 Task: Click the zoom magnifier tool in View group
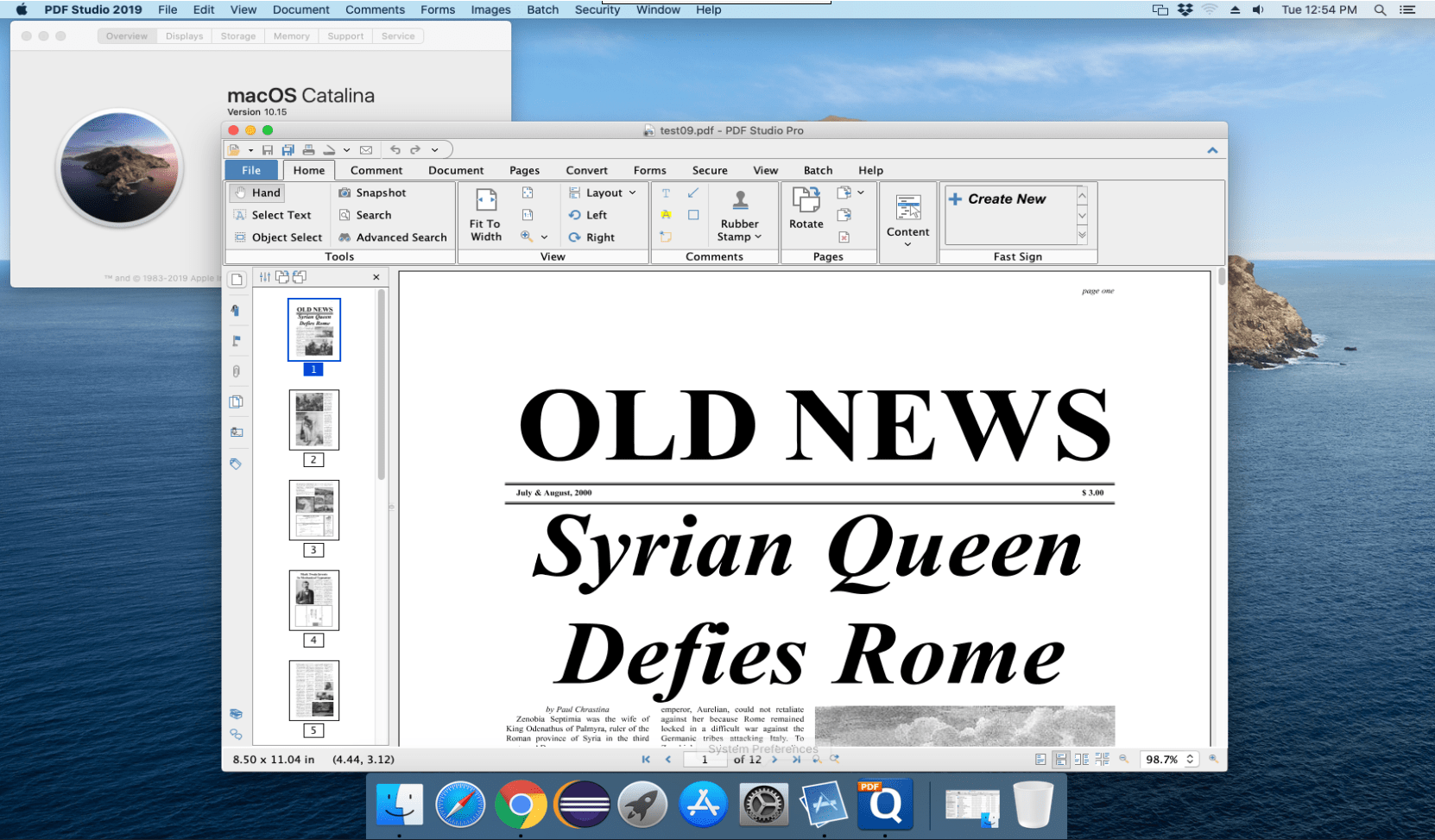526,237
